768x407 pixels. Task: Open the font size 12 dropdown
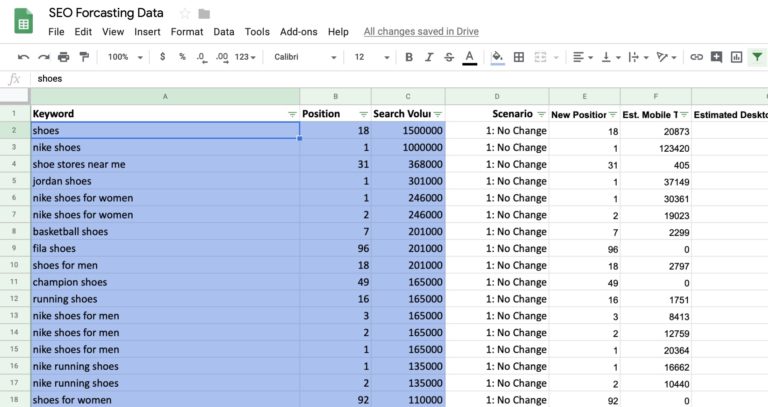tap(372, 57)
